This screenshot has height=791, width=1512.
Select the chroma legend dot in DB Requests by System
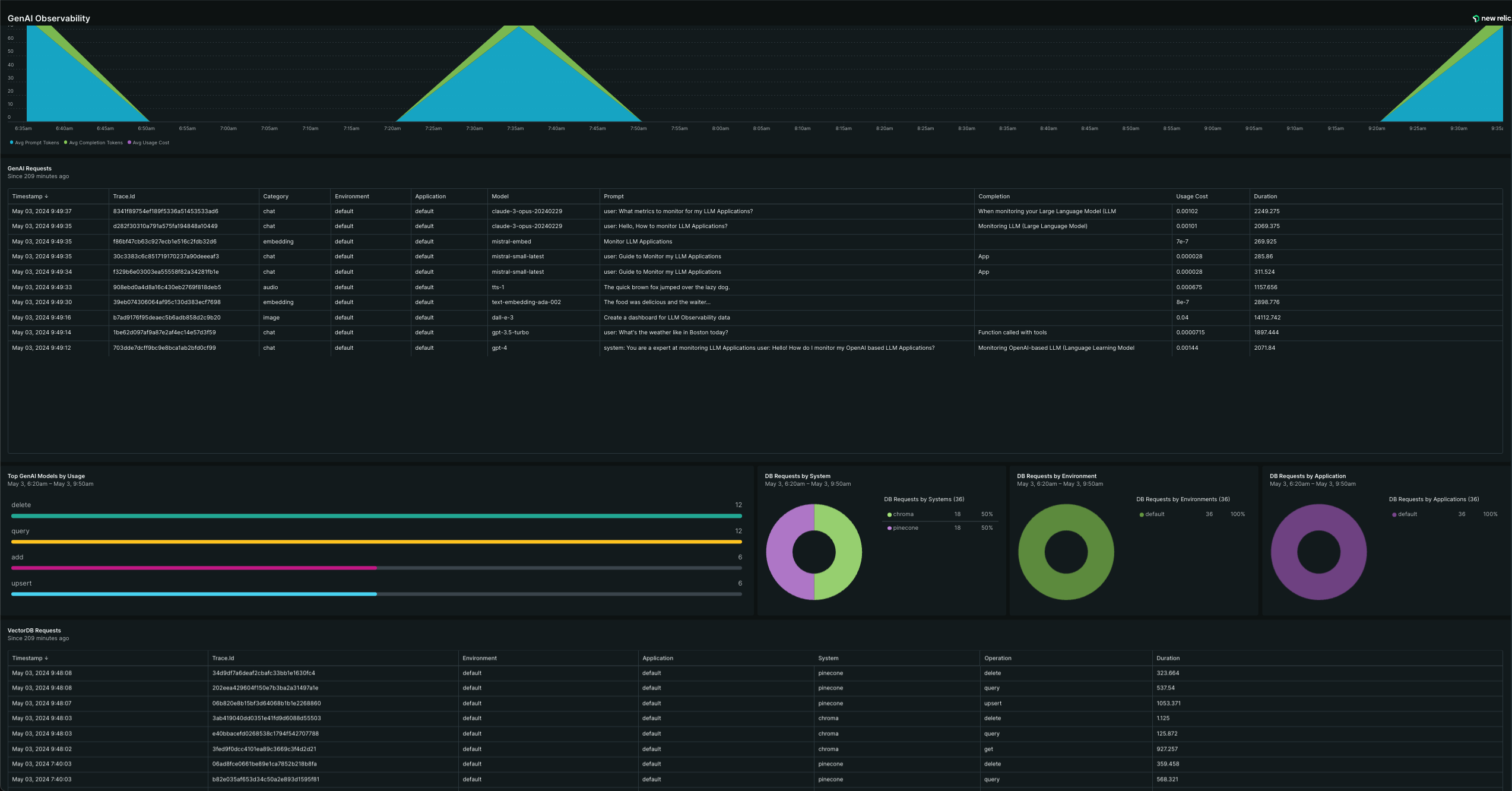click(x=889, y=515)
